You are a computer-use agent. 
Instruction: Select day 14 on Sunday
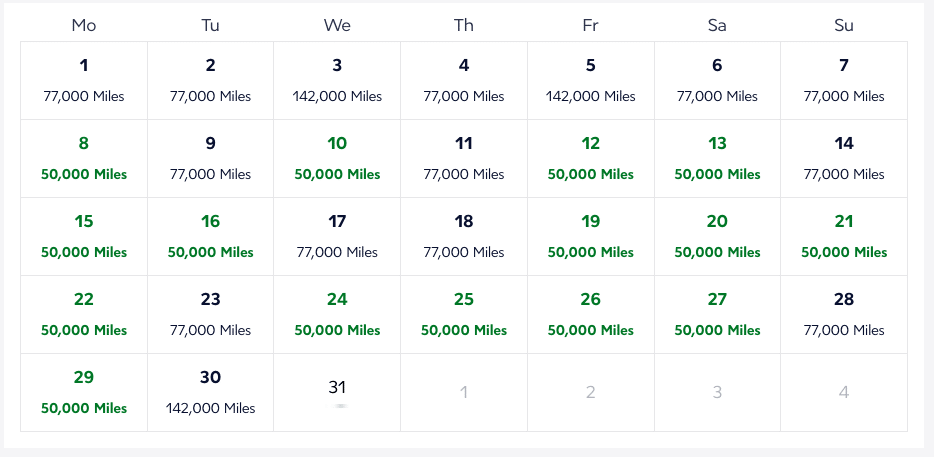pos(844,158)
